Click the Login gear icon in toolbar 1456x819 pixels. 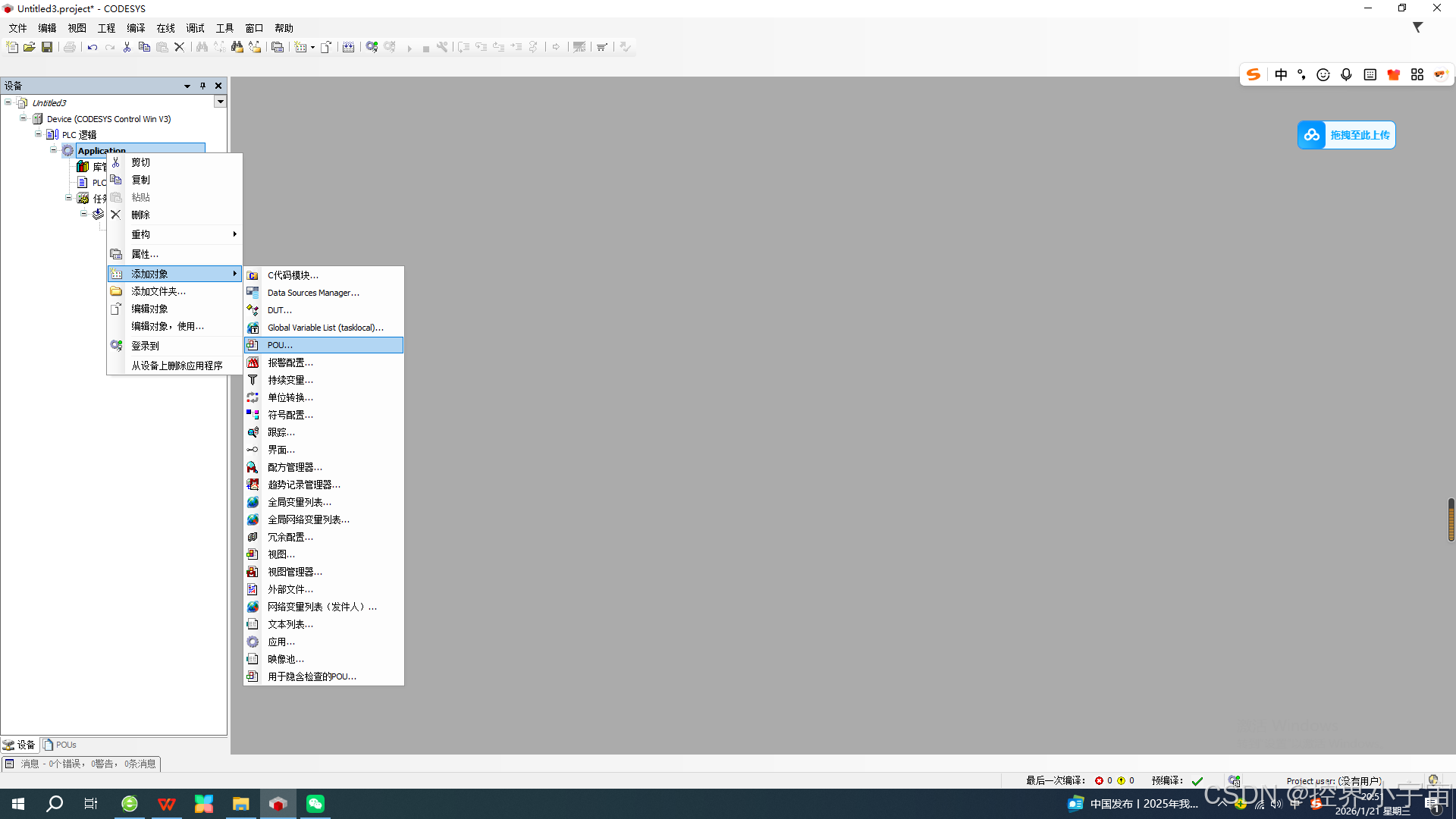click(x=372, y=47)
